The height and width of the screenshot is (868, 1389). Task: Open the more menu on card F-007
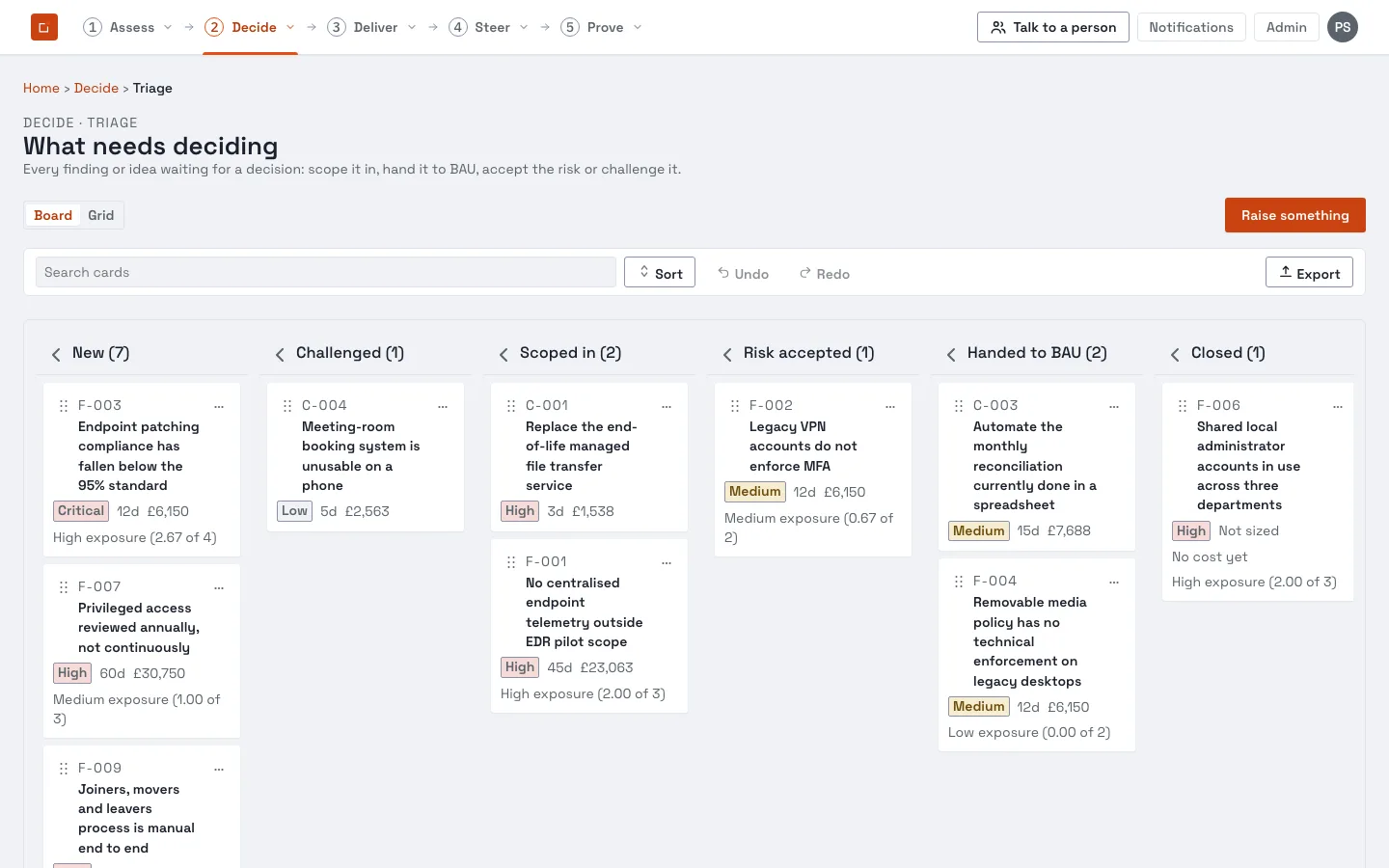tap(219, 587)
